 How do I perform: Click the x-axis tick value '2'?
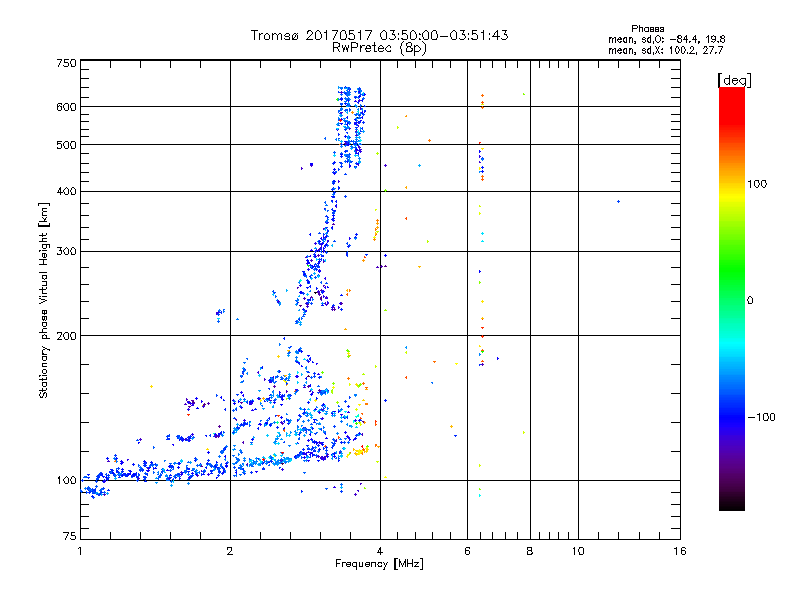pyautogui.click(x=230, y=551)
